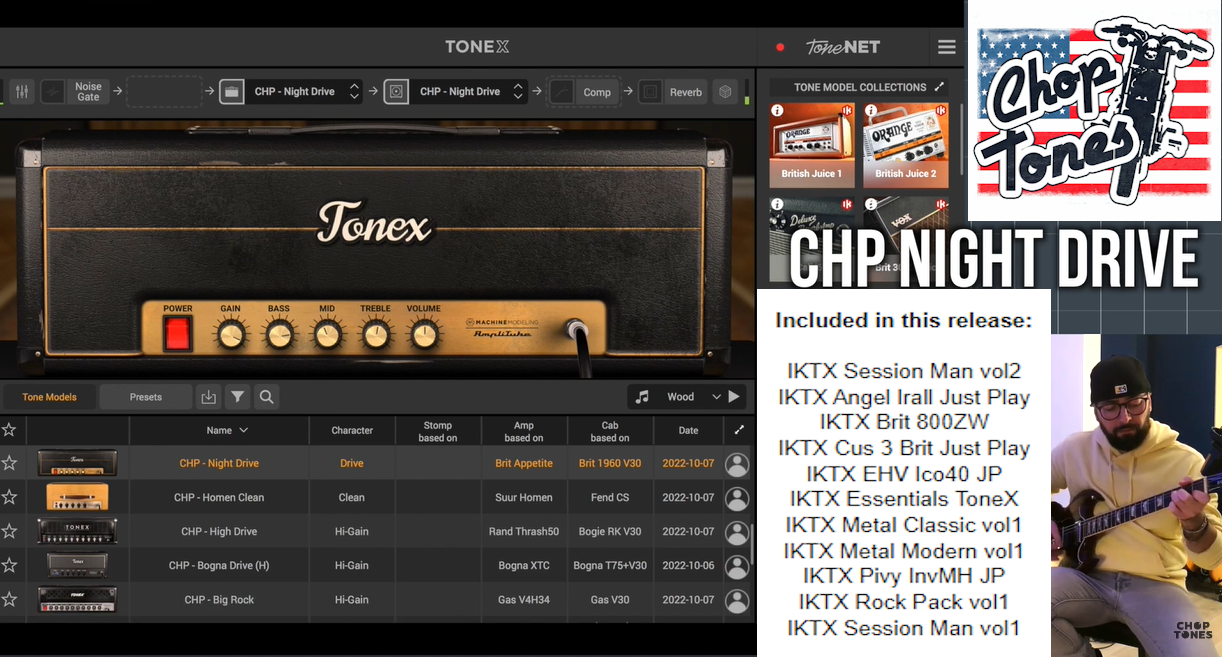The image size is (1222, 657).
Task: Click the Rand Thrash50 amp cell
Action: [x=524, y=532]
